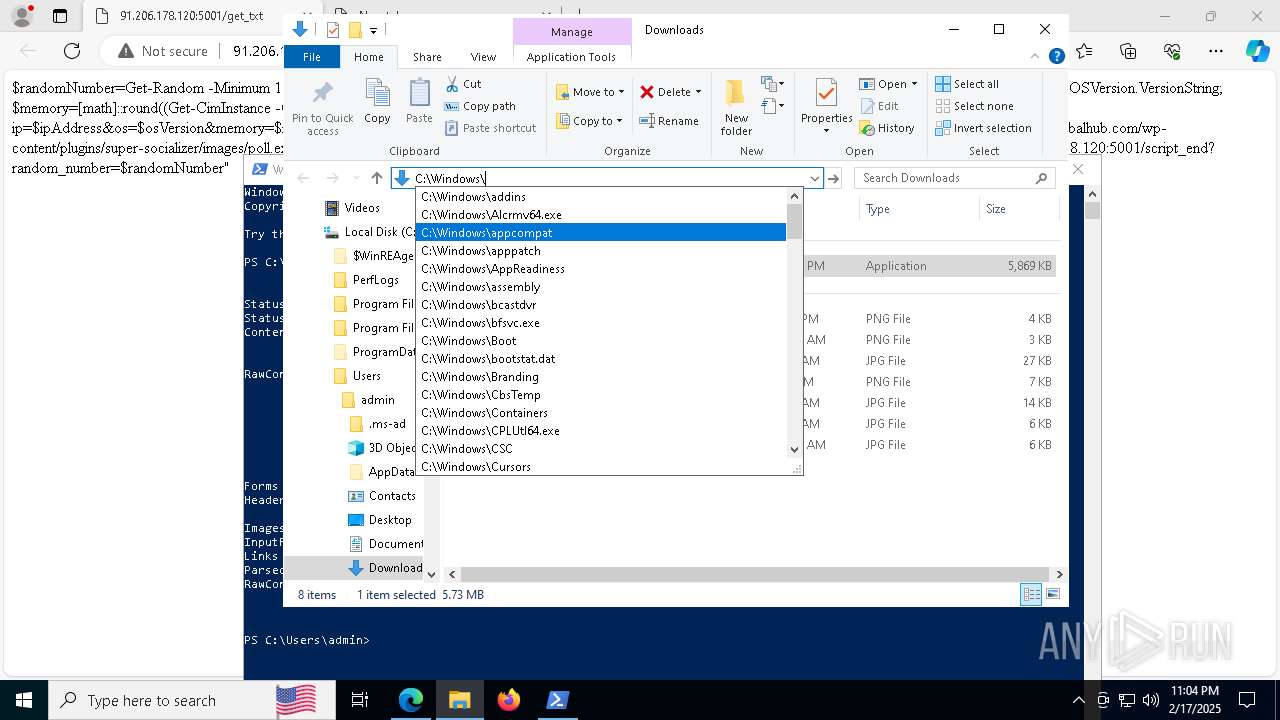This screenshot has width=1280, height=720.
Task: Click Select none in ribbon
Action: (974, 106)
